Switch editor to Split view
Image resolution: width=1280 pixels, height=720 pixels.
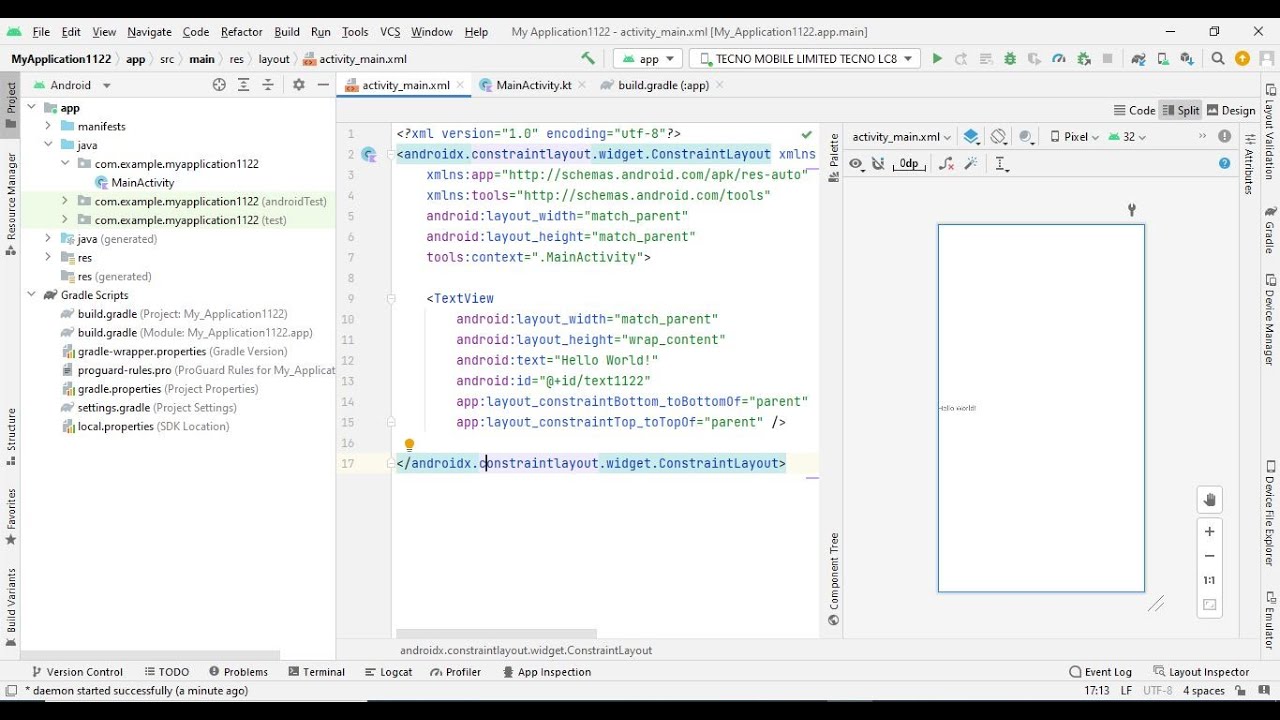tap(1180, 111)
